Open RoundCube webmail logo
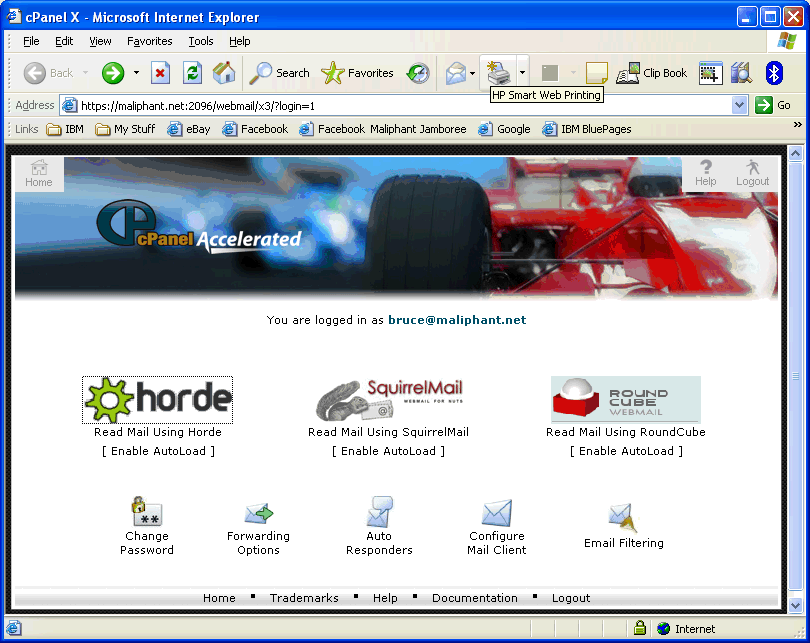This screenshot has width=810, height=643. tap(626, 400)
